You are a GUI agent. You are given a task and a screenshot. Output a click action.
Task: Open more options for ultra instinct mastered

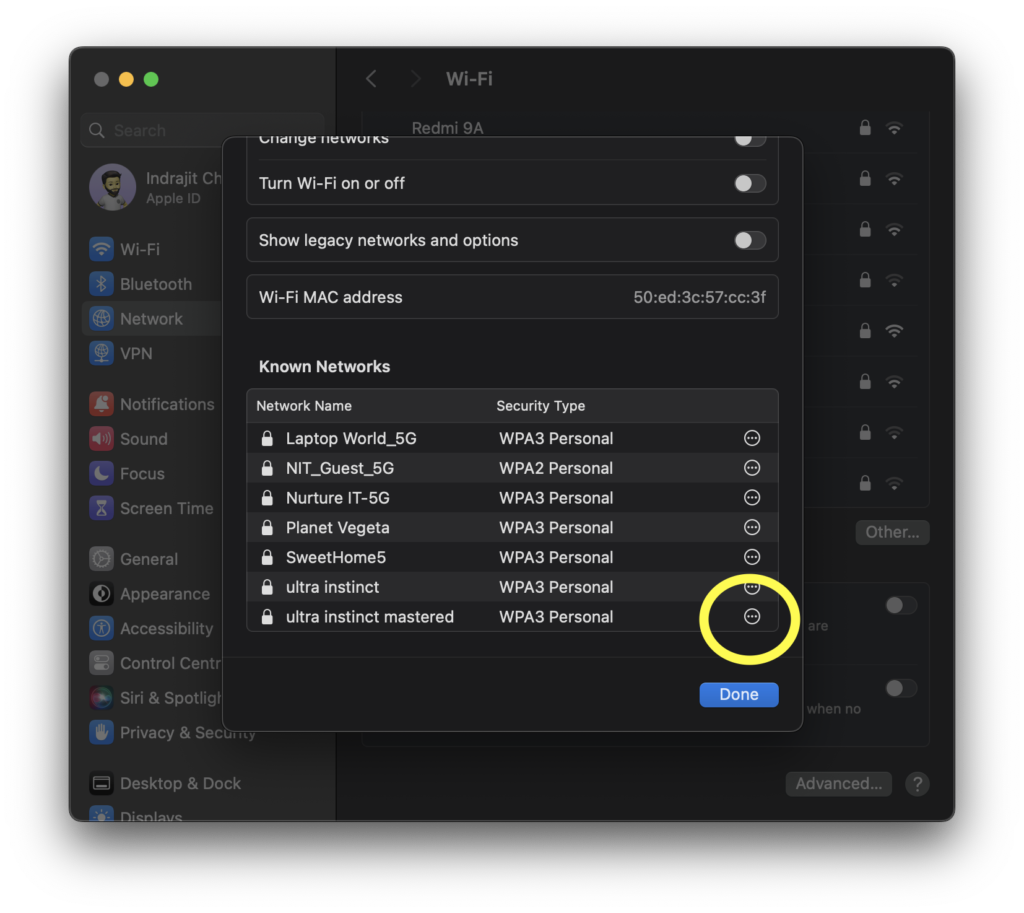pos(752,617)
